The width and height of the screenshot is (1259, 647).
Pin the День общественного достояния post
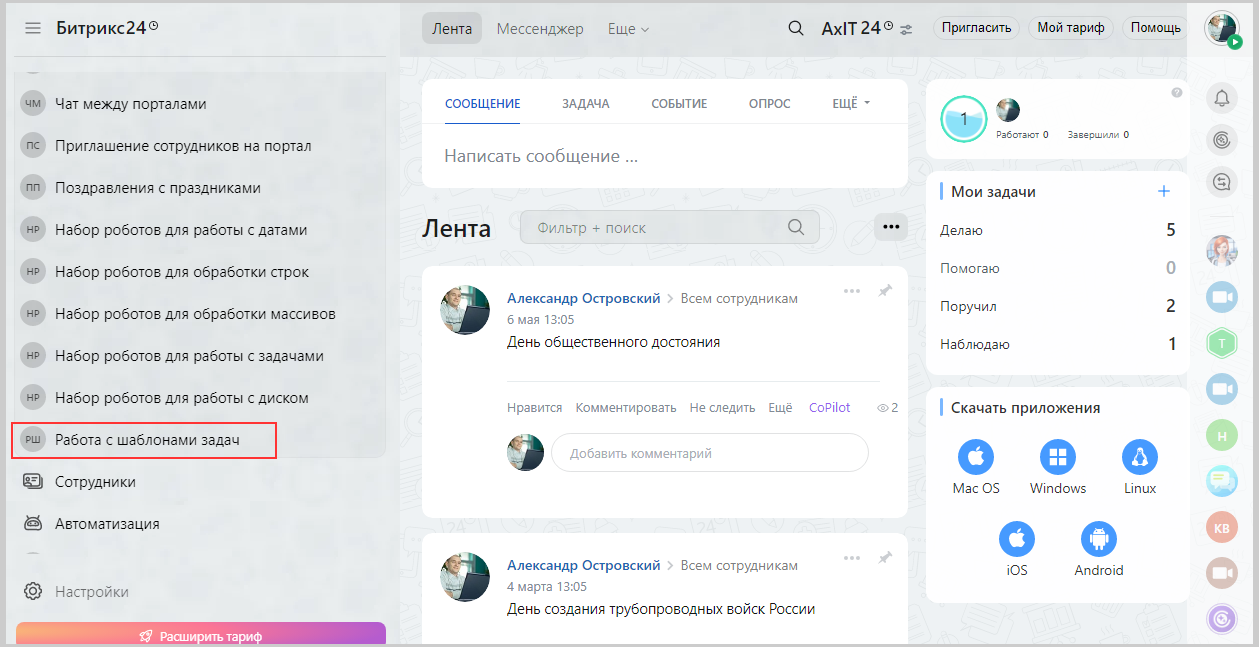click(x=885, y=291)
